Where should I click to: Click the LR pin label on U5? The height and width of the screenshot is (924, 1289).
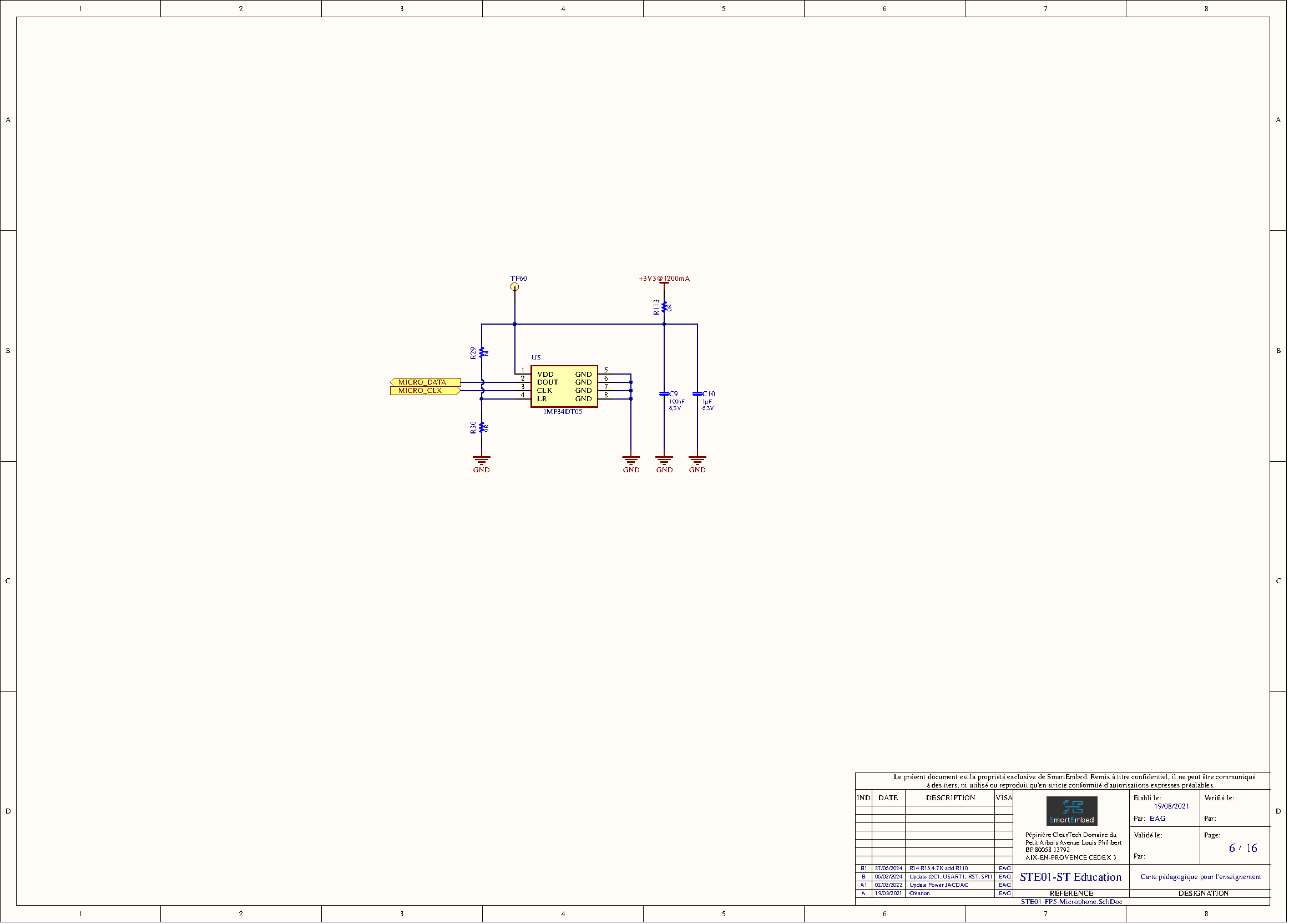coord(542,399)
